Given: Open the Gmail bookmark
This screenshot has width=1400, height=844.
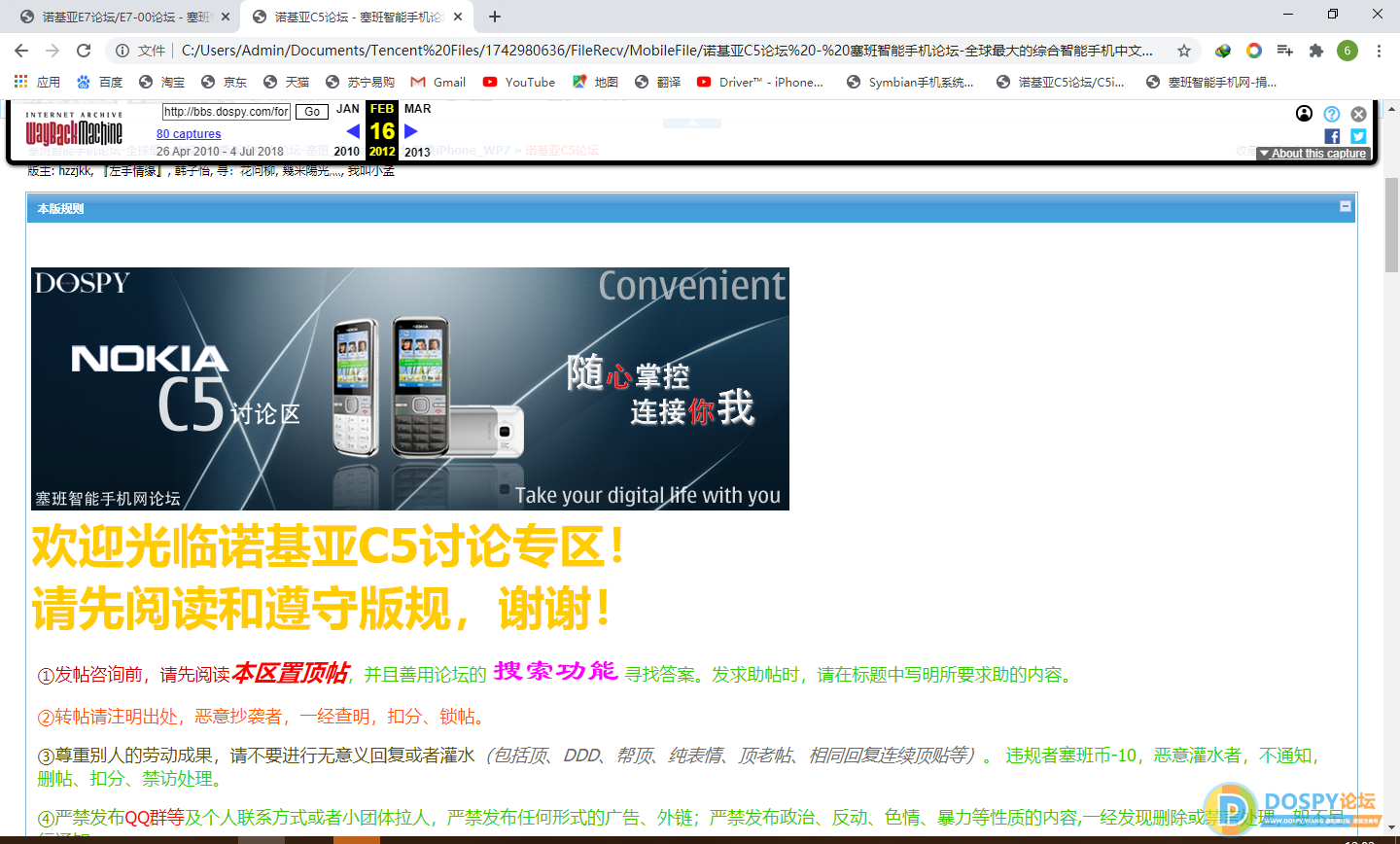Looking at the screenshot, I should pos(437,82).
